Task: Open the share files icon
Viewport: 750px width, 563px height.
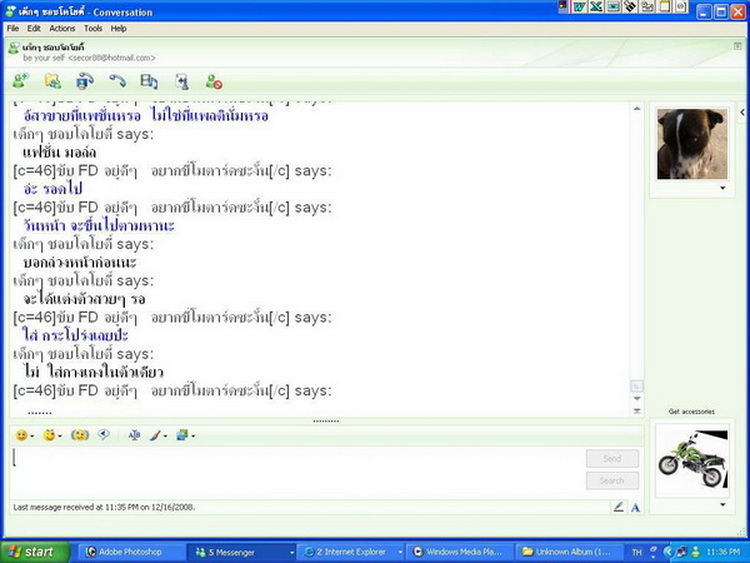Action: [x=53, y=82]
